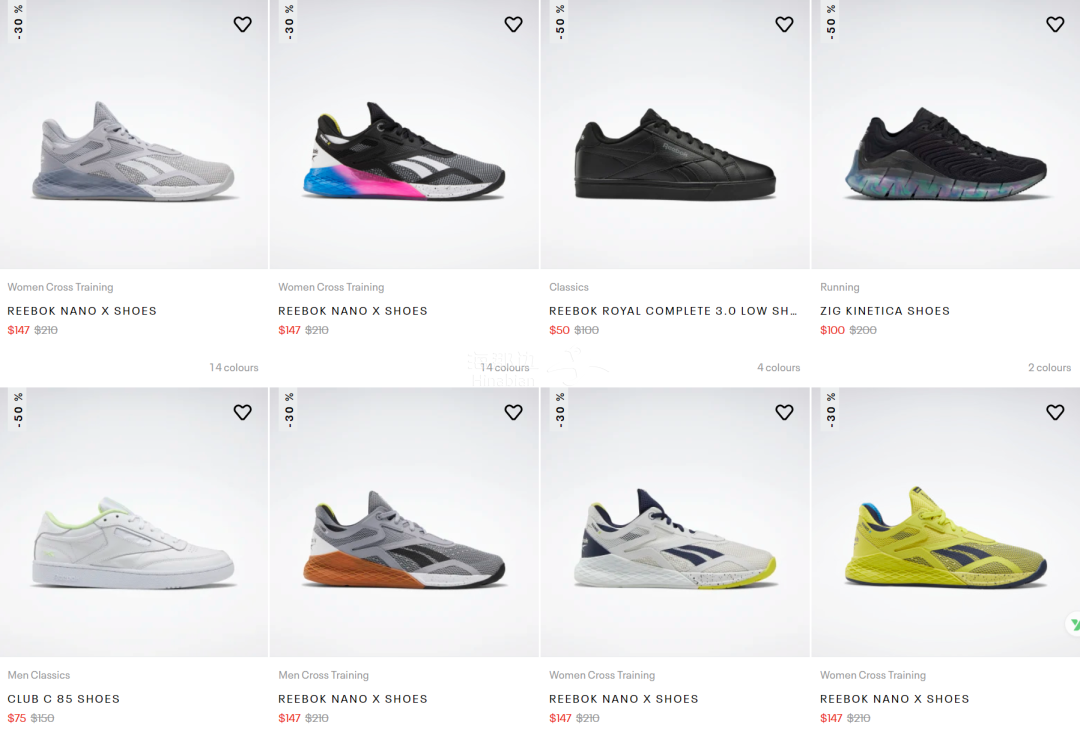Click 14 colours under the all-grey Nano X
This screenshot has height=734, width=1080.
point(233,368)
